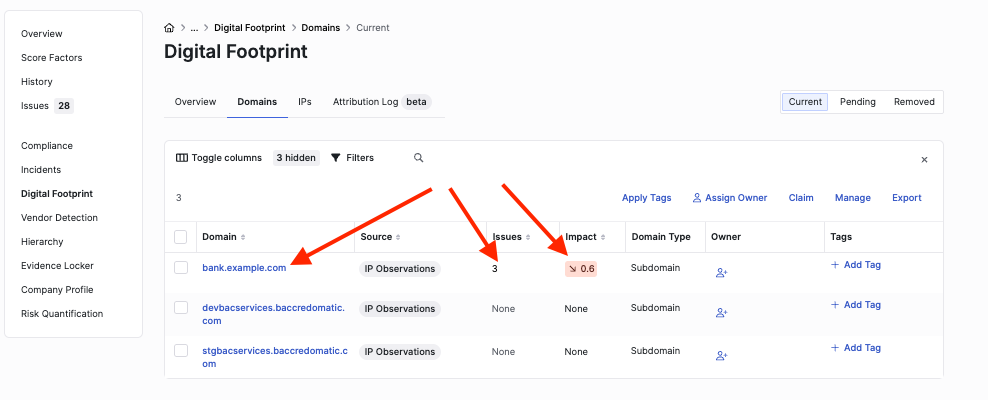Expand collapsed breadcrumb ellipsis
The height and width of the screenshot is (400, 988).
tap(194, 28)
